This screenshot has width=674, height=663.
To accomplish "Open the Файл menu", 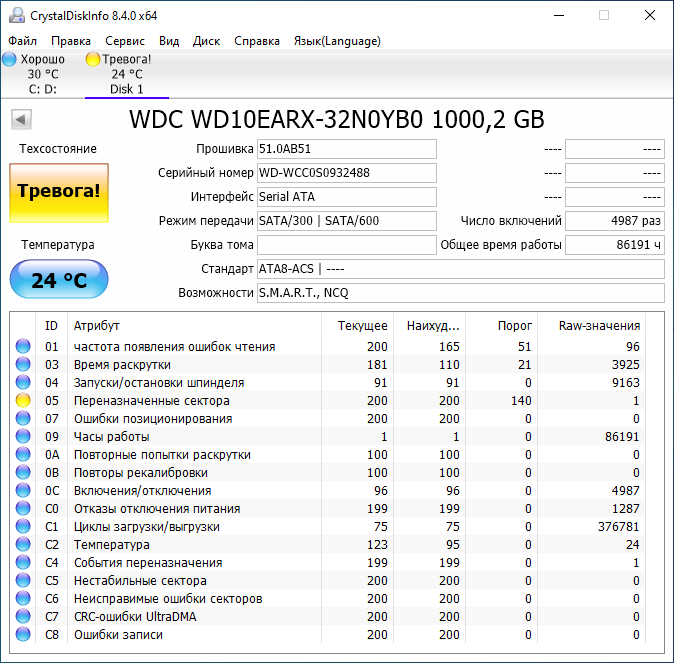I will [x=22, y=41].
